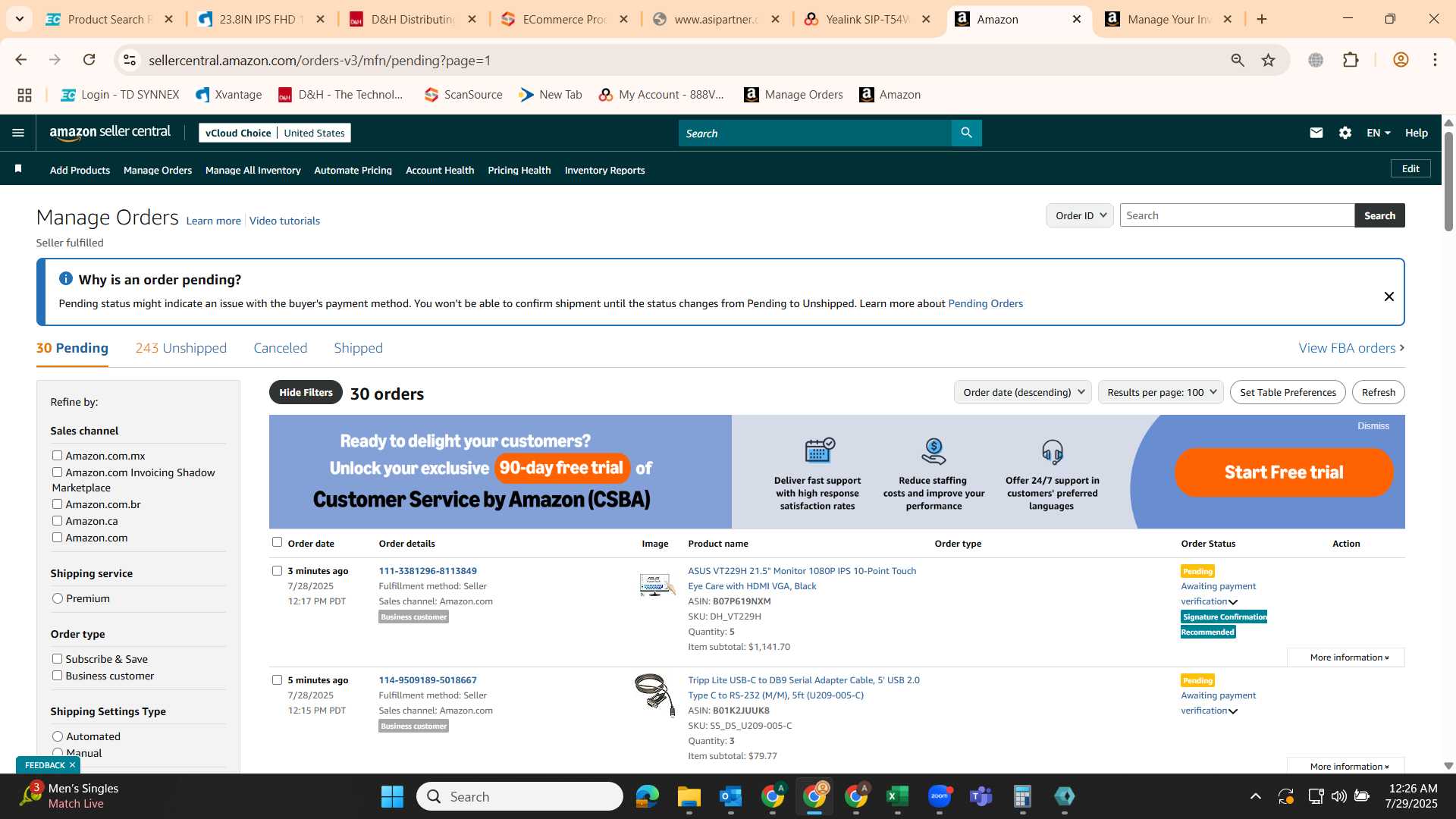
Task: Check the Amazon.ca sales channel filter
Action: (57, 521)
